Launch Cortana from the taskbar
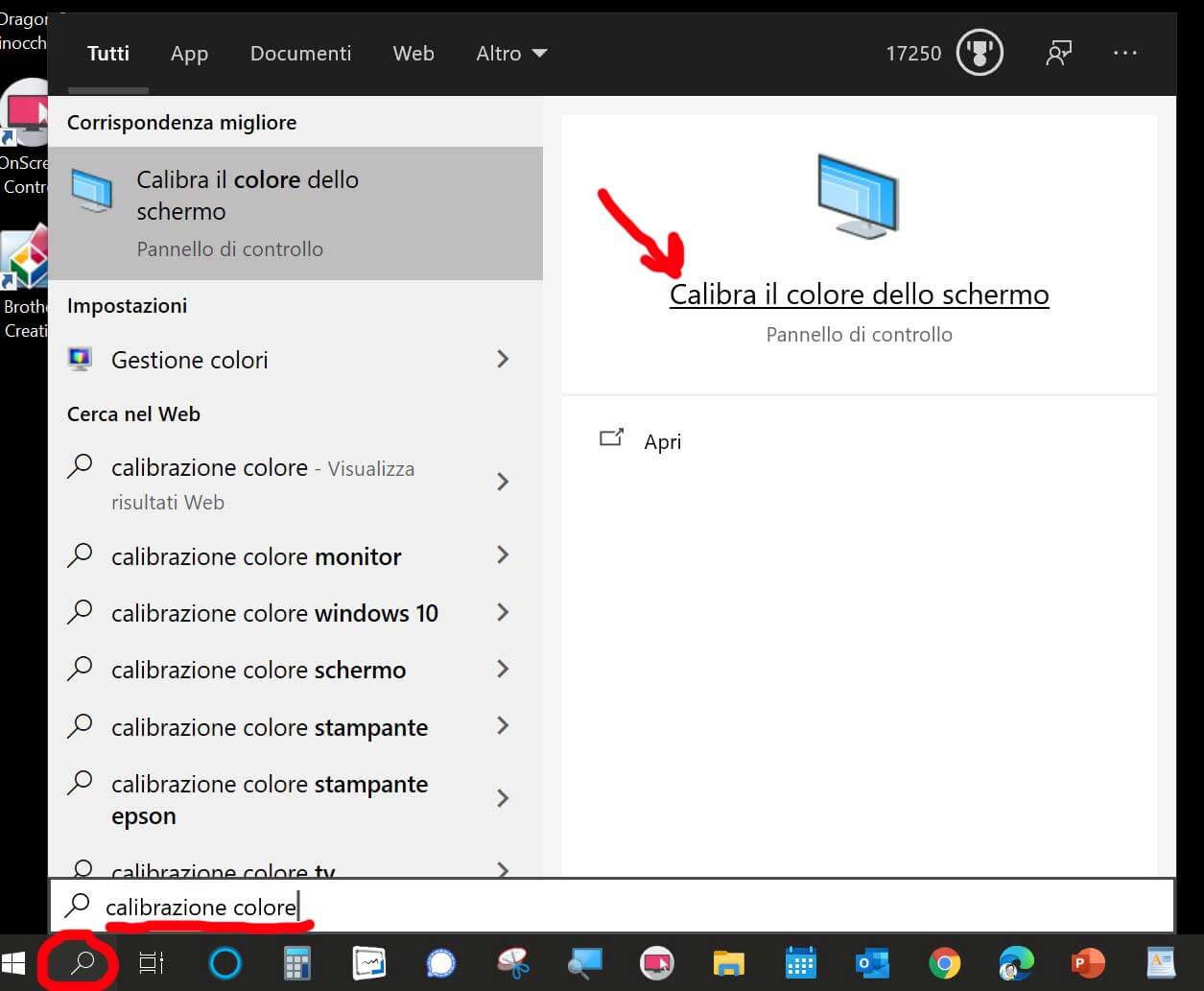The image size is (1204, 991). click(225, 962)
